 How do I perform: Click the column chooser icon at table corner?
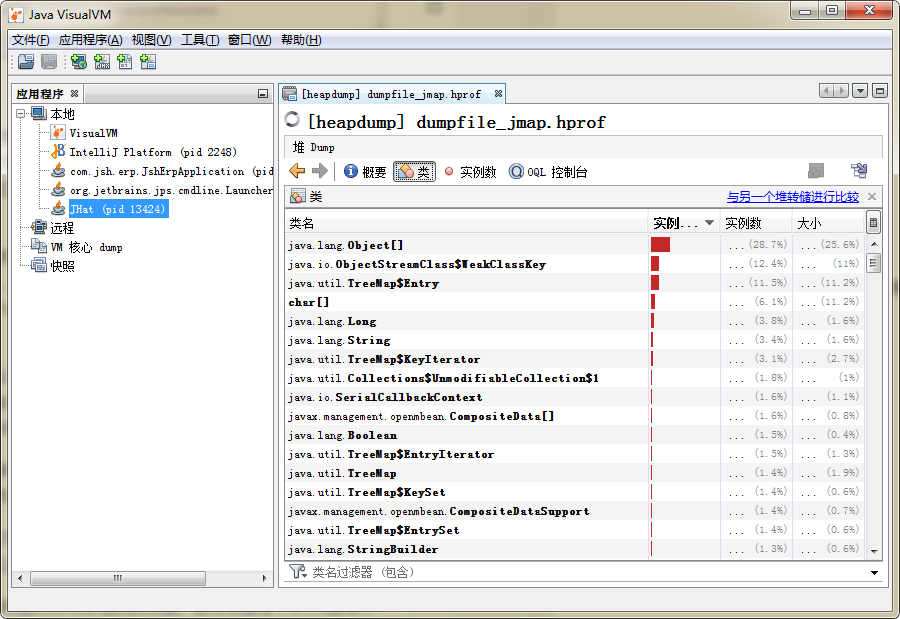tap(873, 223)
